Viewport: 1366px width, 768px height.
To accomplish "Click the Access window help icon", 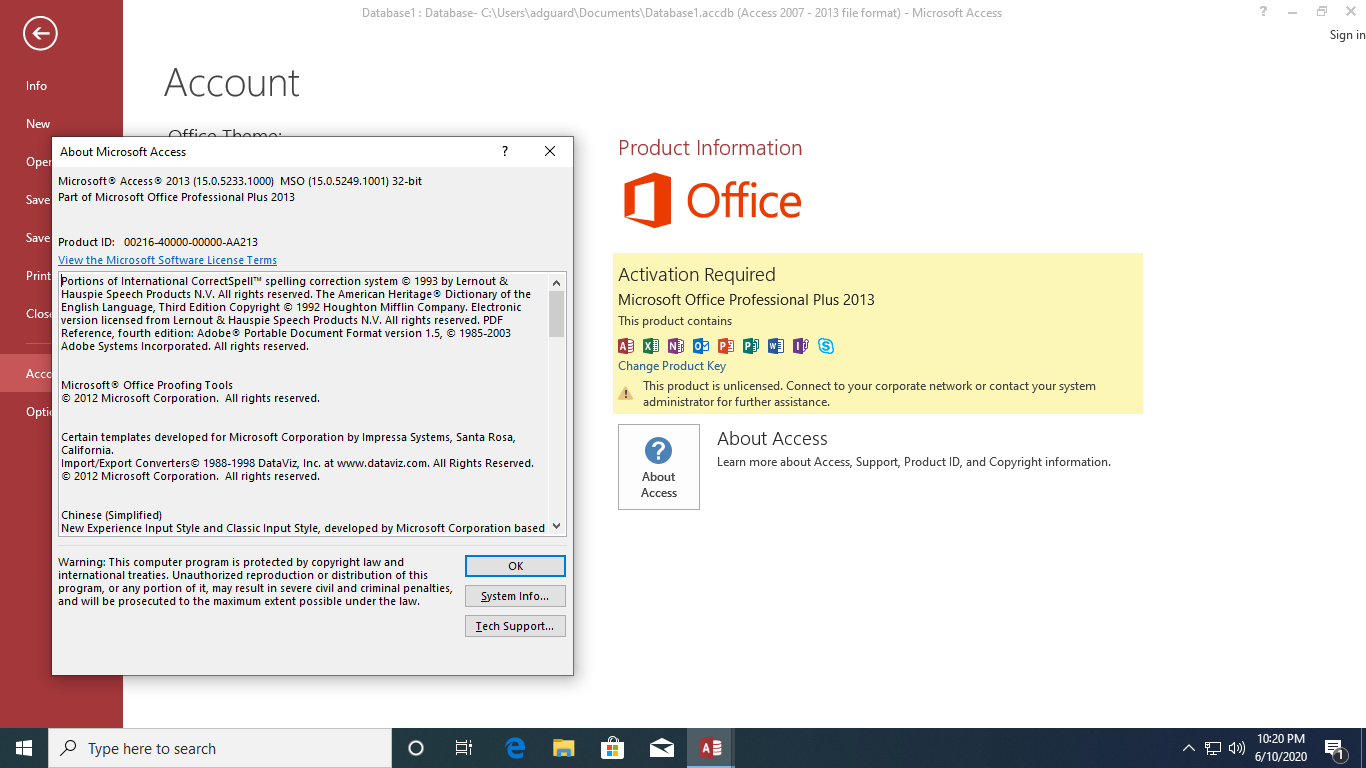I will point(1265,12).
